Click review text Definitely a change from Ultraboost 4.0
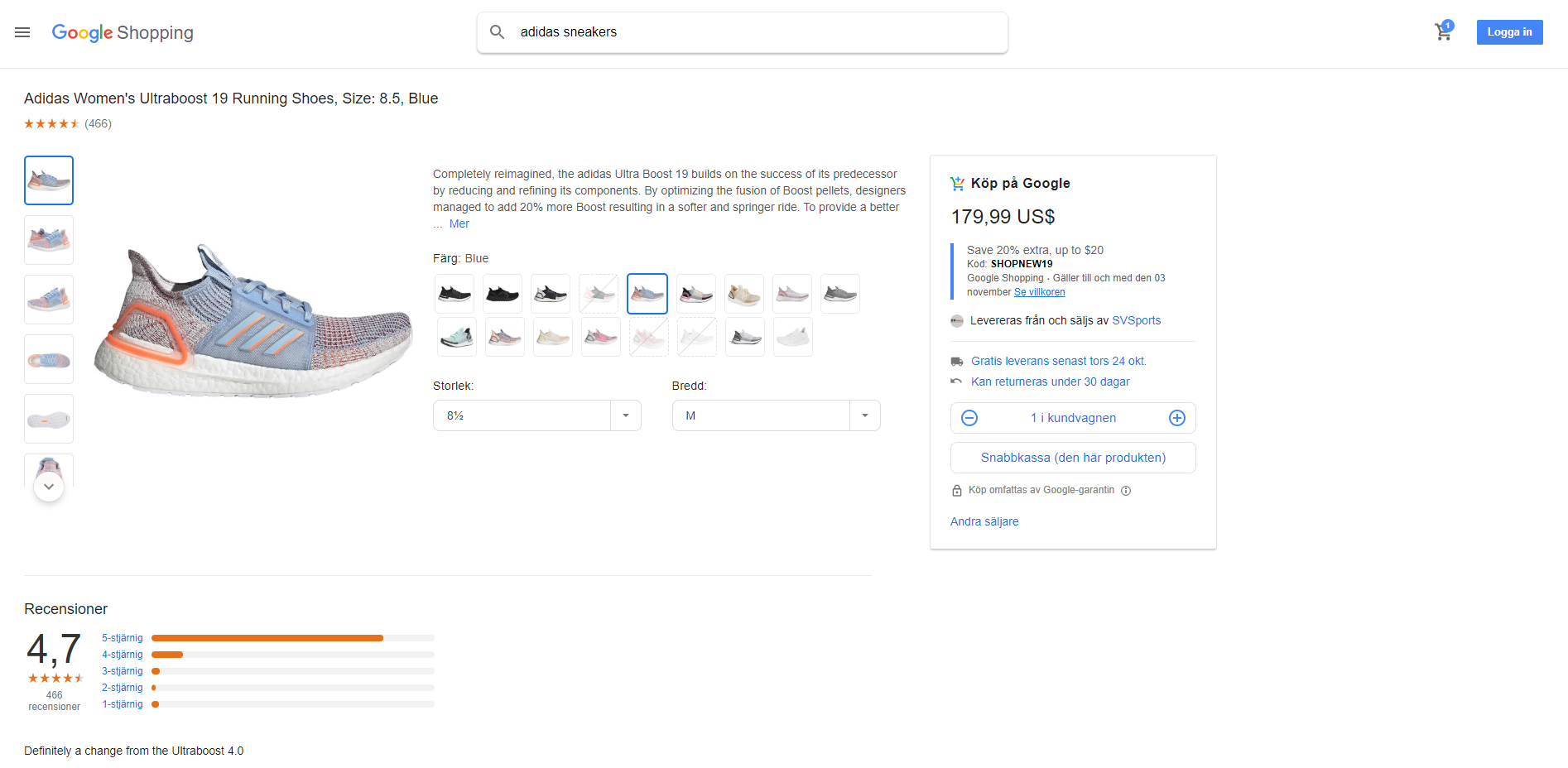This screenshot has width=1568, height=768. [134, 751]
